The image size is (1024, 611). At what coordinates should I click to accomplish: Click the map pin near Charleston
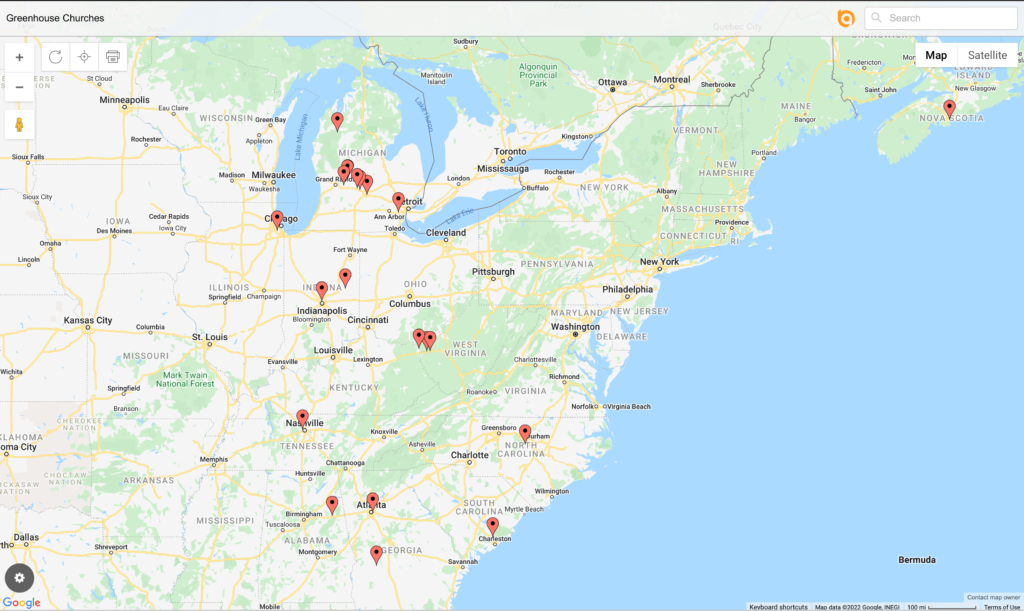point(492,527)
